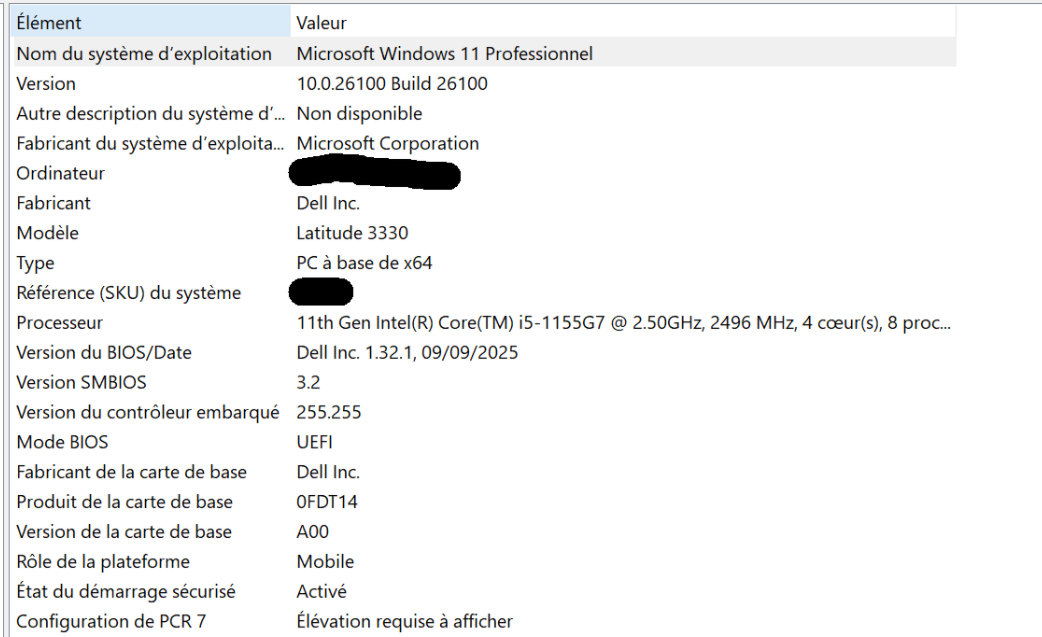Screen dimensions: 1042x637
Task: Click the 'Élévation requise à afficher' value
Action: point(405,622)
